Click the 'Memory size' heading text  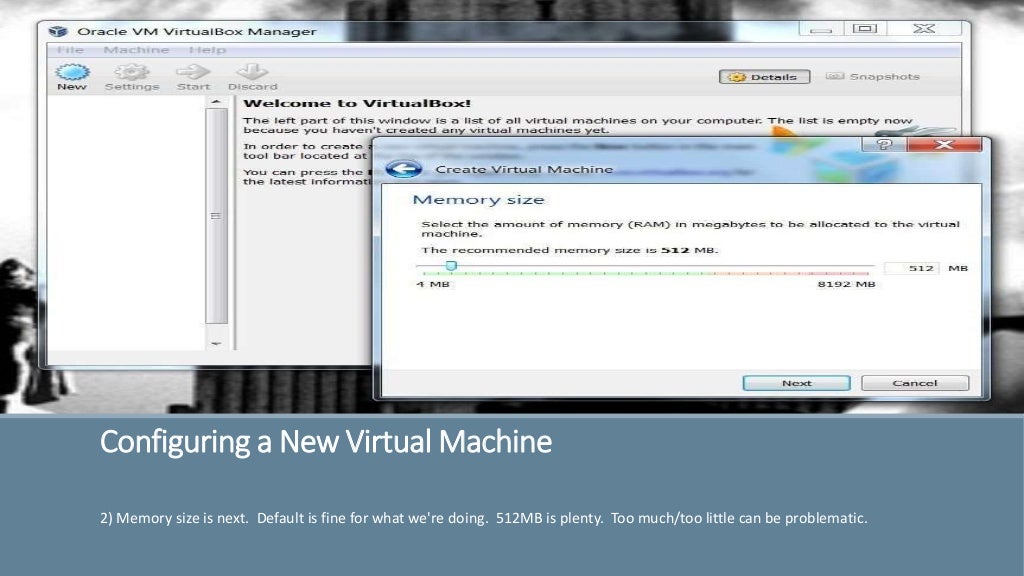(479, 200)
